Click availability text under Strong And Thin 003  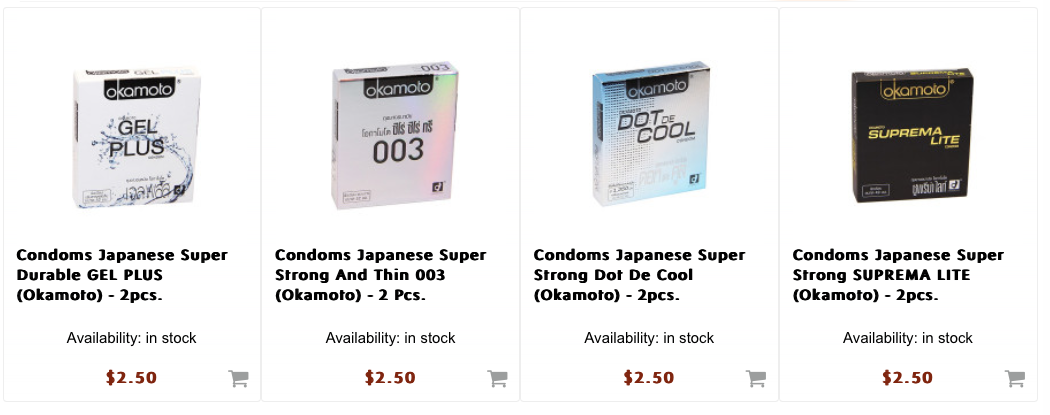(x=390, y=338)
